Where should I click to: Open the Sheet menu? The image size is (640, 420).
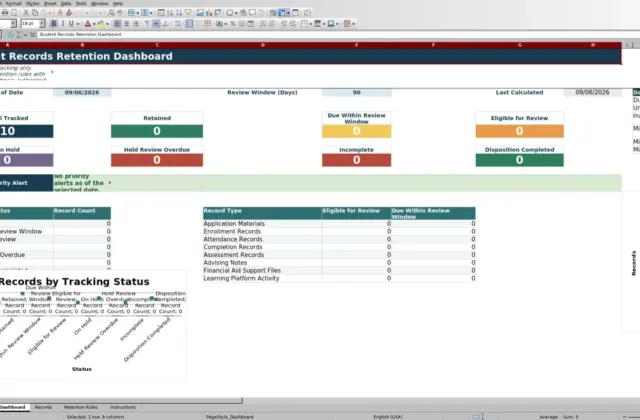[50, 3]
